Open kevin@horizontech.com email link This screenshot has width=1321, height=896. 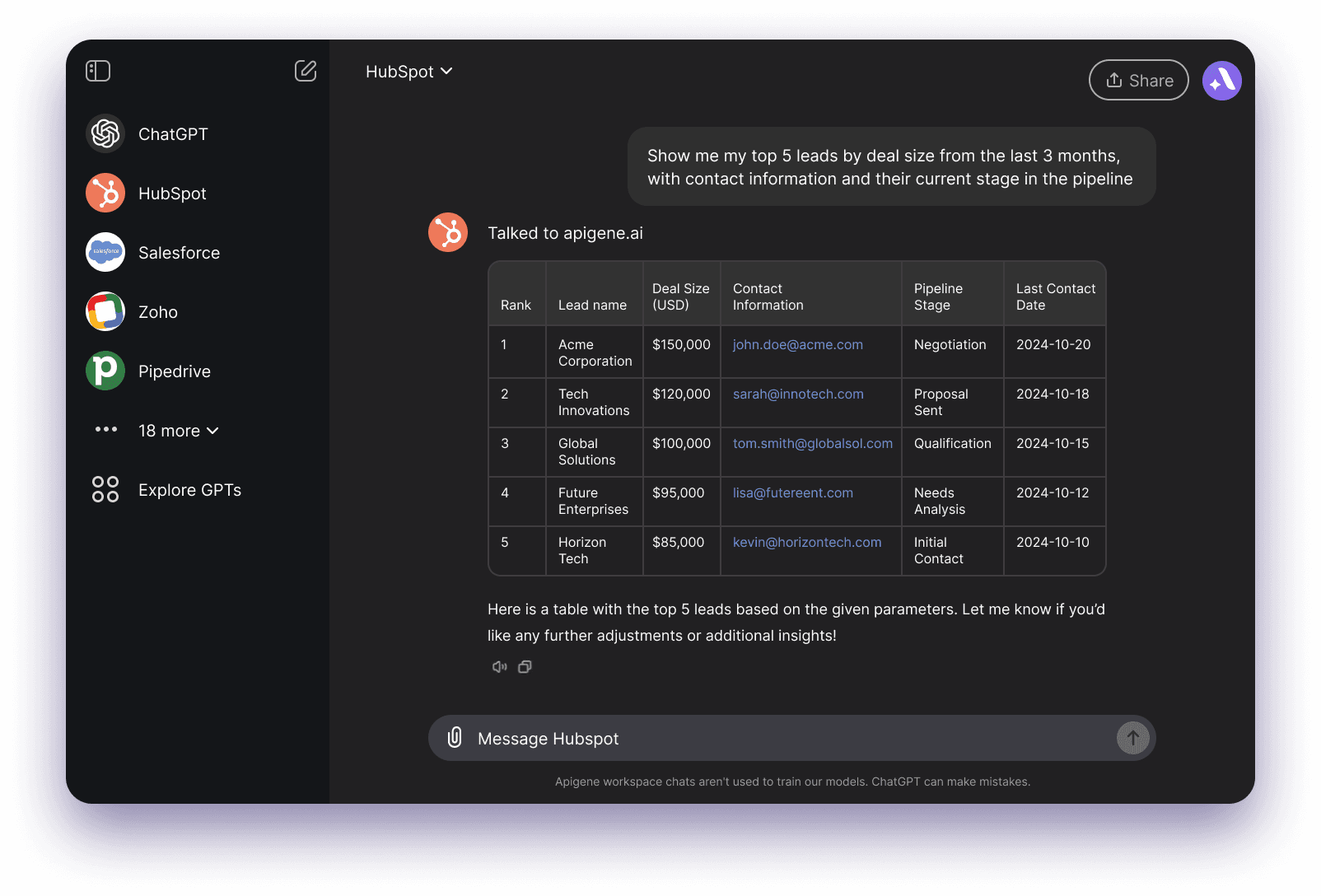click(x=807, y=543)
